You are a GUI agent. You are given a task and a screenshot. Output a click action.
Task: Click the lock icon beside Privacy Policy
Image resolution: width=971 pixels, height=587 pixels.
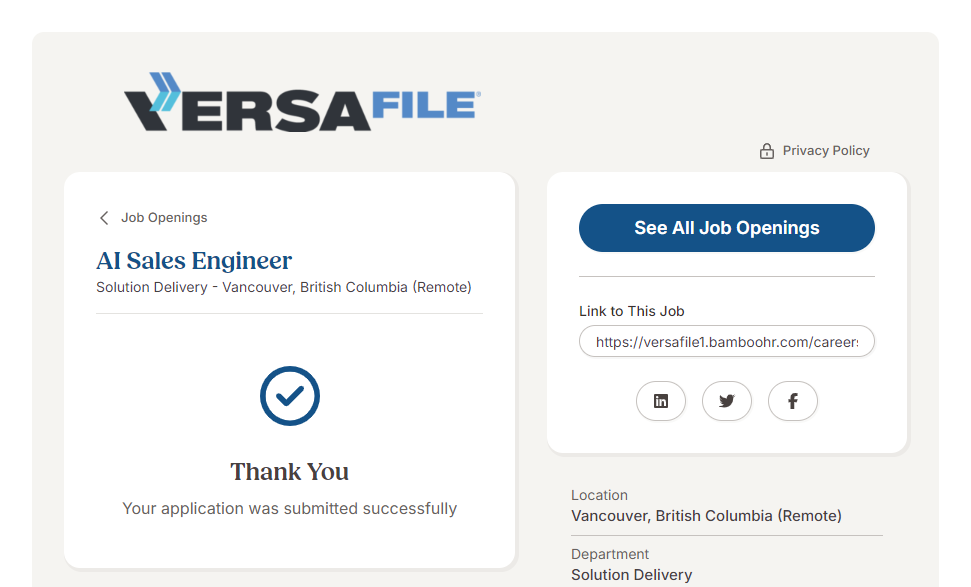(x=767, y=151)
